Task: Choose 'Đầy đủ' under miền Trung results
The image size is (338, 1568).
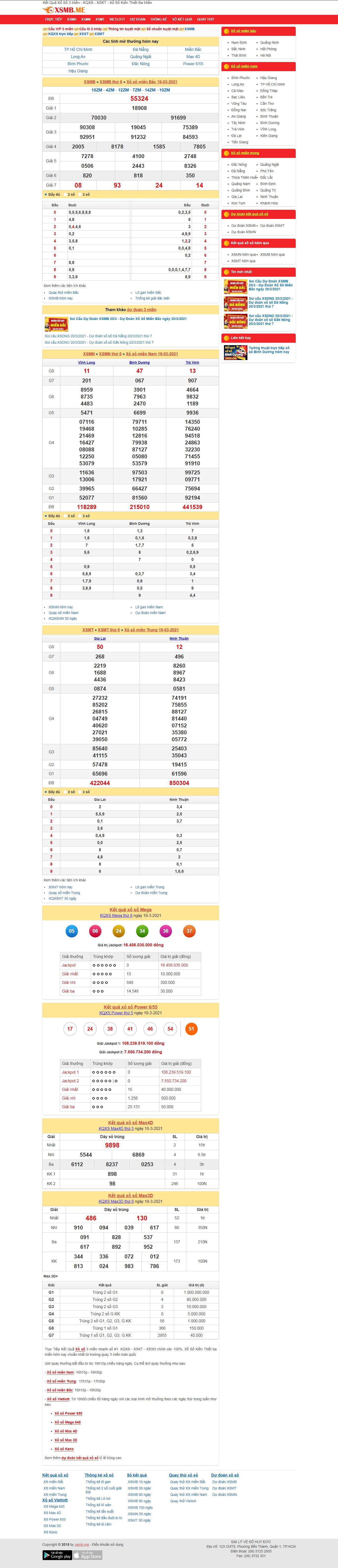Action: (x=46, y=792)
